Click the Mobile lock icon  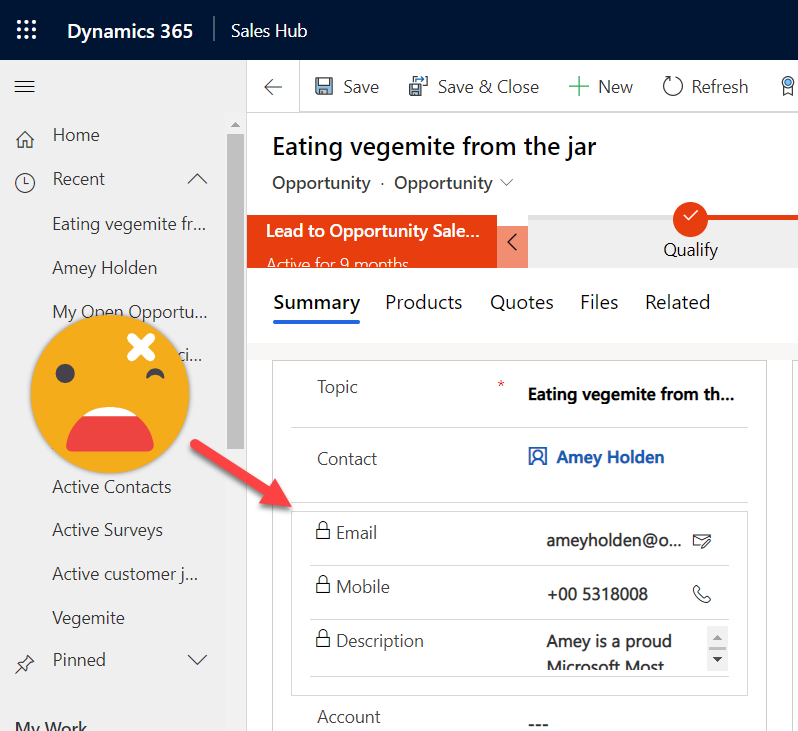pyautogui.click(x=323, y=584)
